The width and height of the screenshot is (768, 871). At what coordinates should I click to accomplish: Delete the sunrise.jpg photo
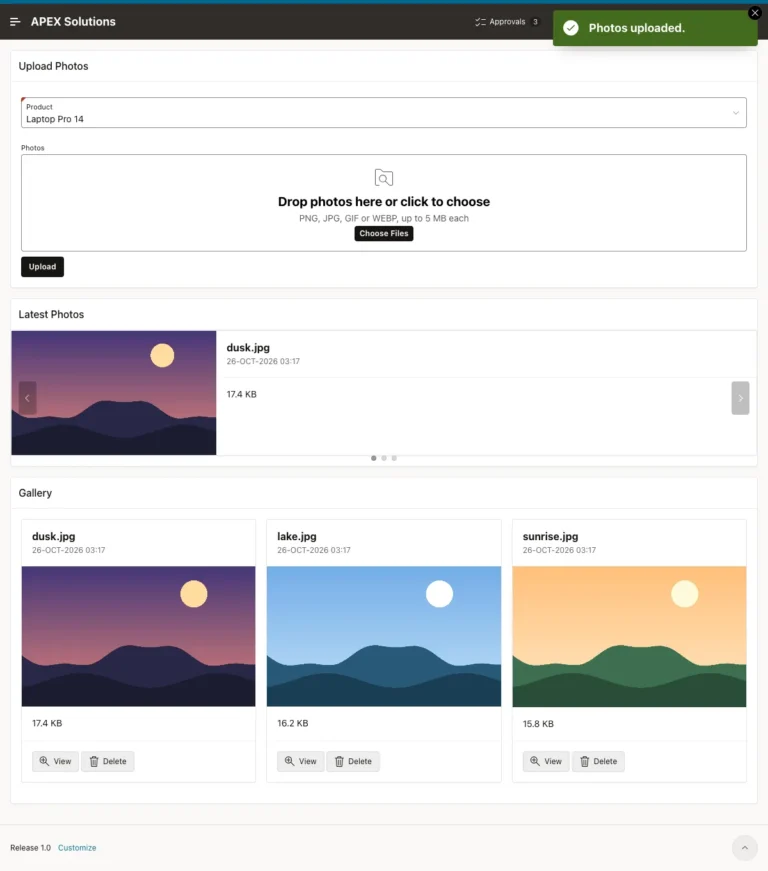coord(599,761)
